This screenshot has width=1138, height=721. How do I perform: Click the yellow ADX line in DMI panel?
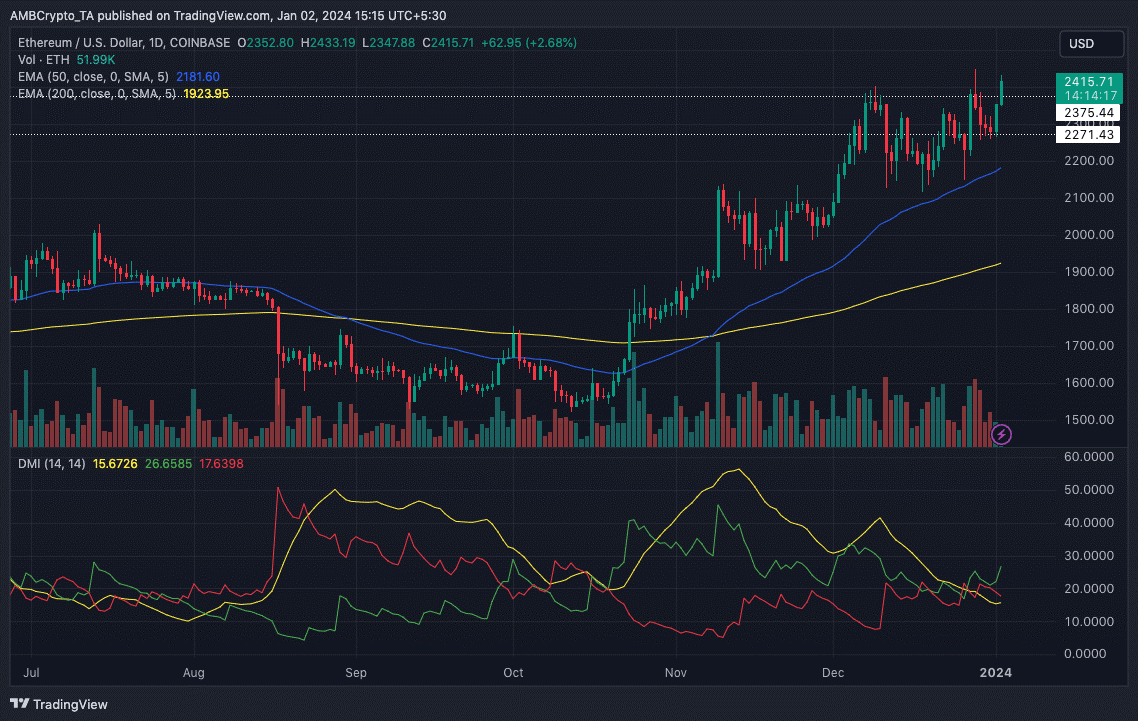(x=737, y=470)
